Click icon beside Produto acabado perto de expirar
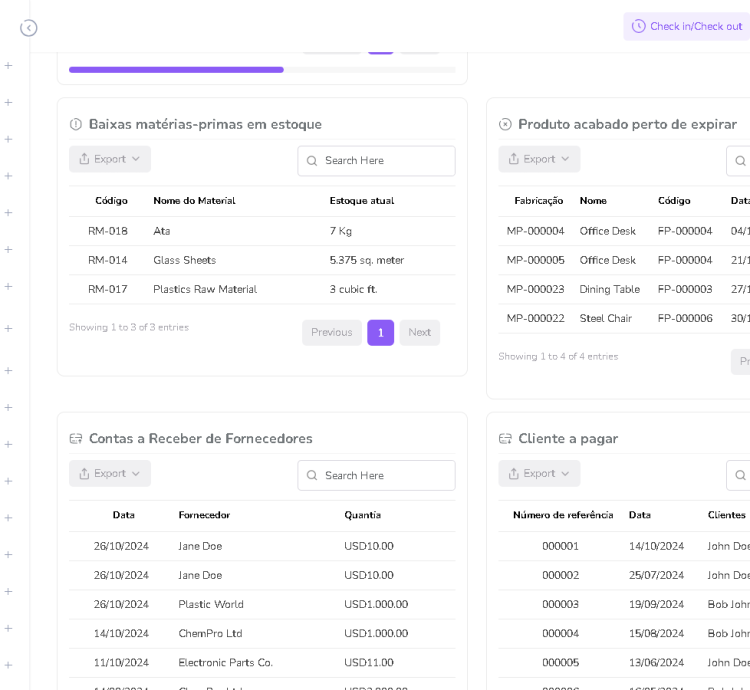750x690 pixels. (505, 125)
